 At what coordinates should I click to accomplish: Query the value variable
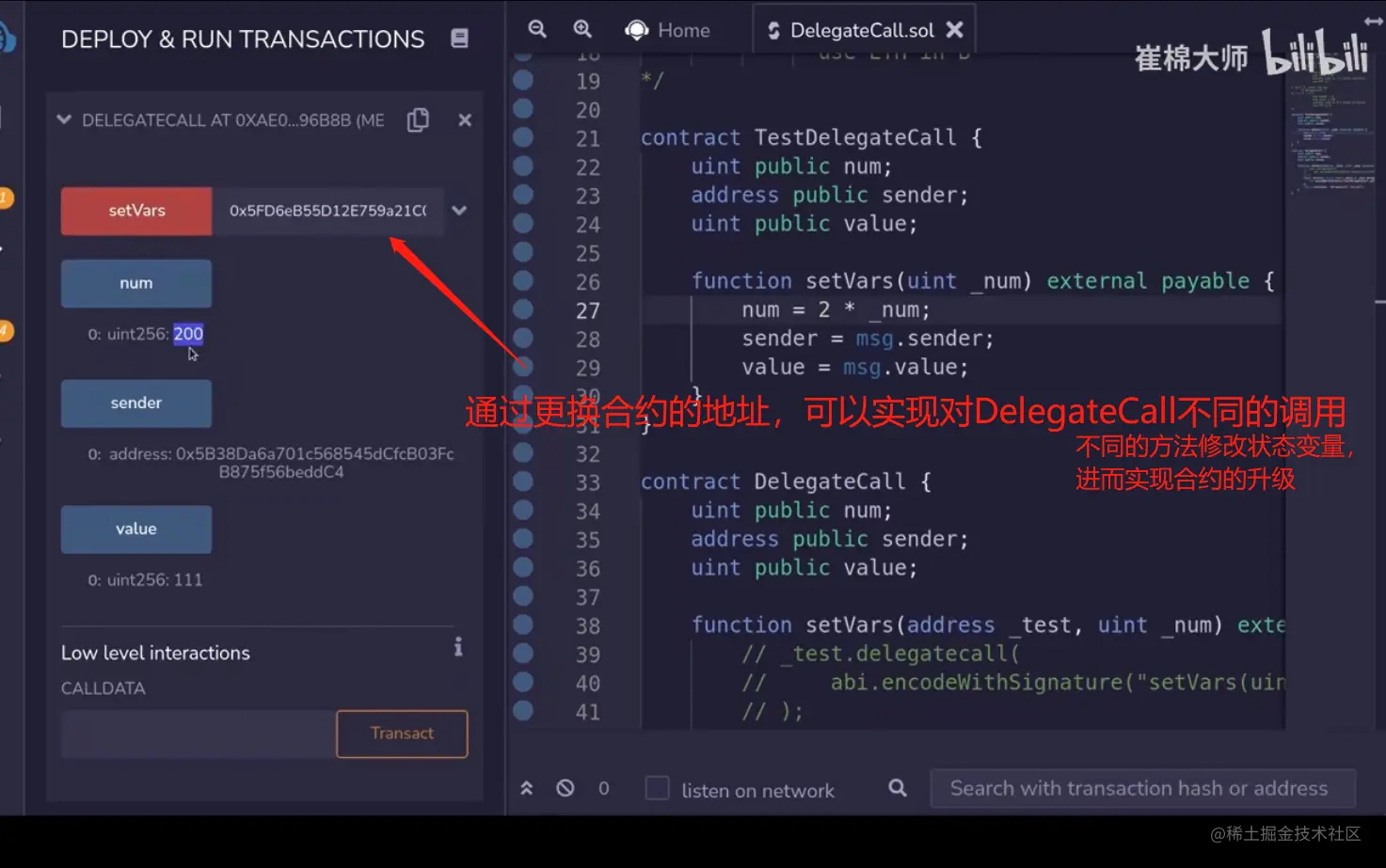pos(136,529)
